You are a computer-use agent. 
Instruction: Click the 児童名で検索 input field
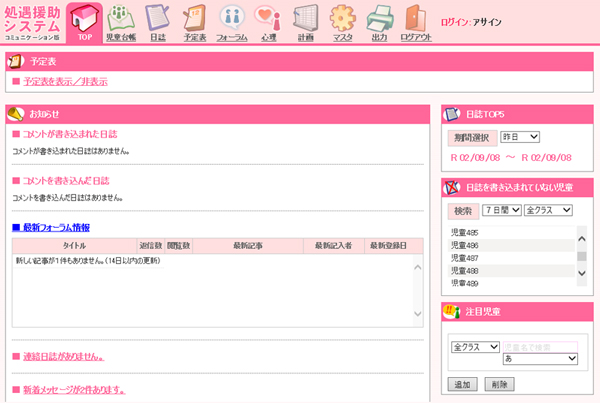pos(541,346)
